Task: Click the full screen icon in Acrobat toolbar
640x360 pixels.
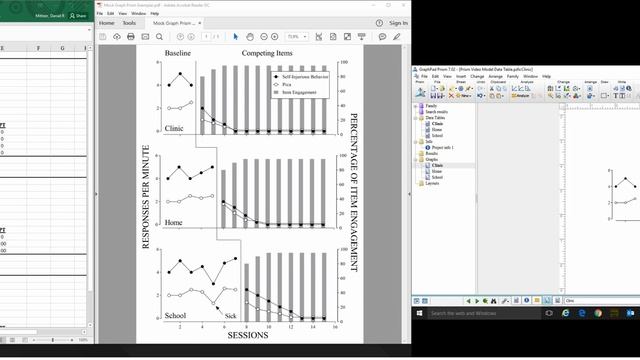Action: [347, 37]
